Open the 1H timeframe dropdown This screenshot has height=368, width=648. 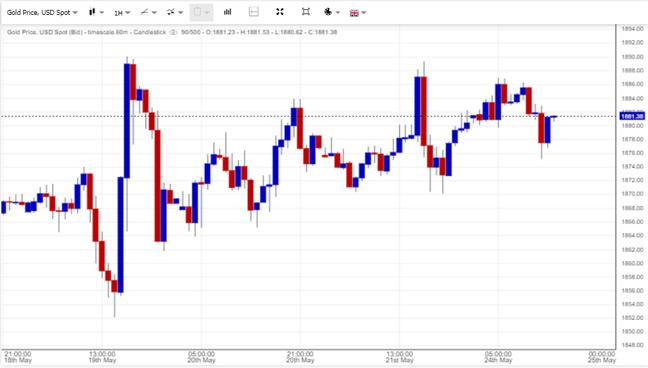122,13
